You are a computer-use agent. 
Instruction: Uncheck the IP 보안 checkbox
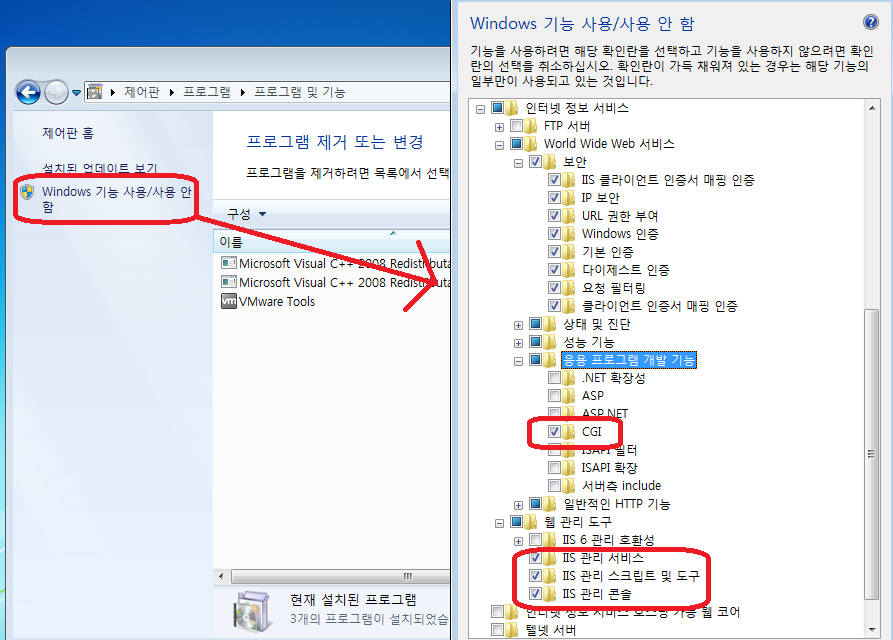pos(554,198)
